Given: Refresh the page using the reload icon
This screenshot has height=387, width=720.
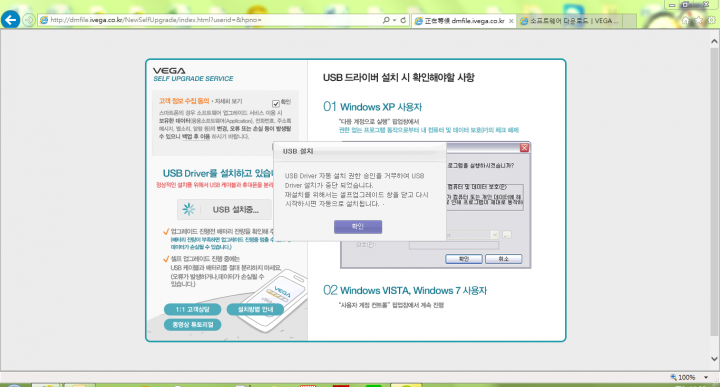Looking at the screenshot, I should (x=403, y=20).
